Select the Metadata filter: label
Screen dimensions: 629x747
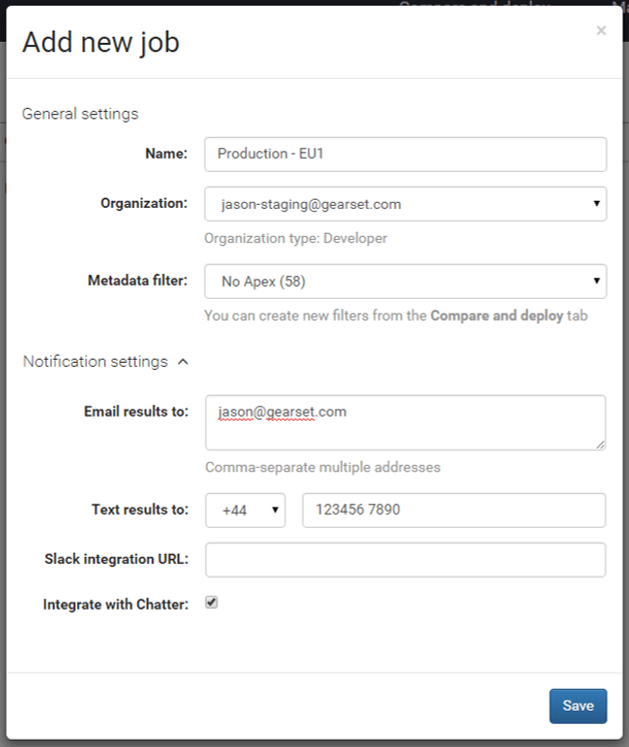tap(137, 281)
